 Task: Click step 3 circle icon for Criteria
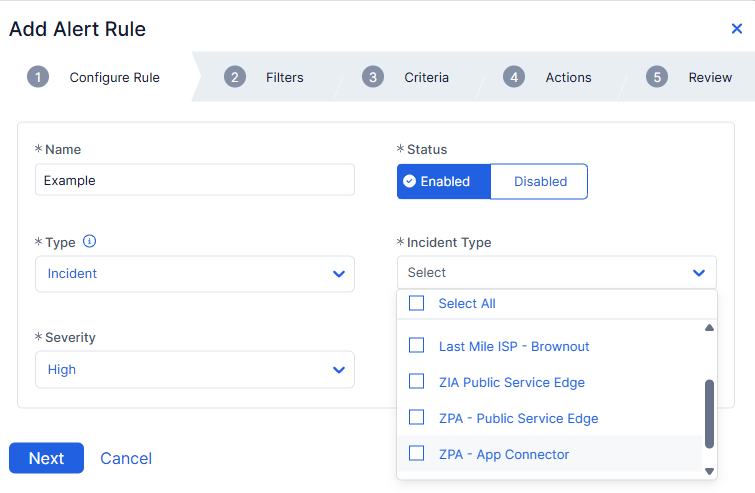click(x=373, y=77)
